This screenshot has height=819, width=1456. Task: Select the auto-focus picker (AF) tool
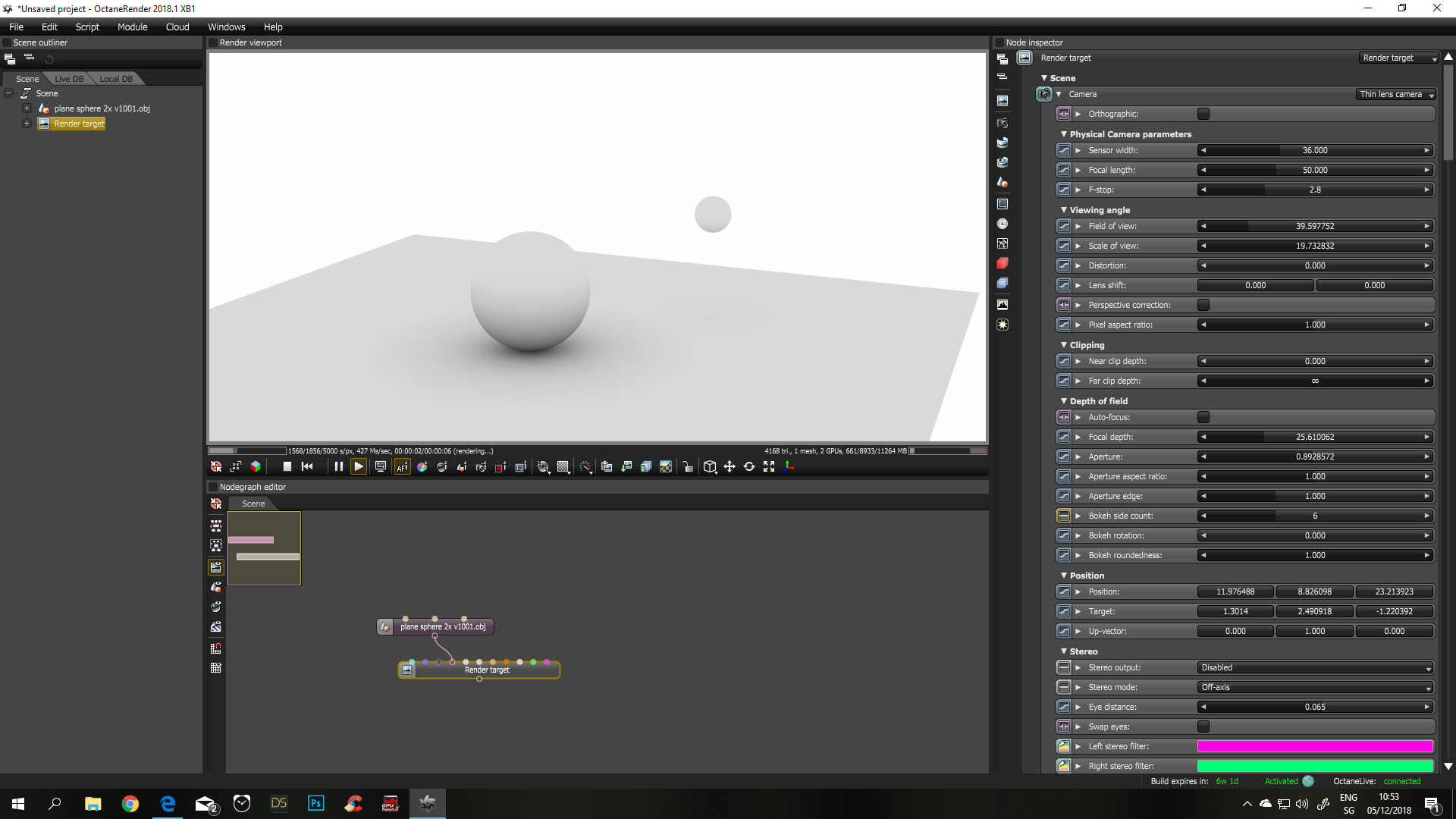pyautogui.click(x=402, y=467)
